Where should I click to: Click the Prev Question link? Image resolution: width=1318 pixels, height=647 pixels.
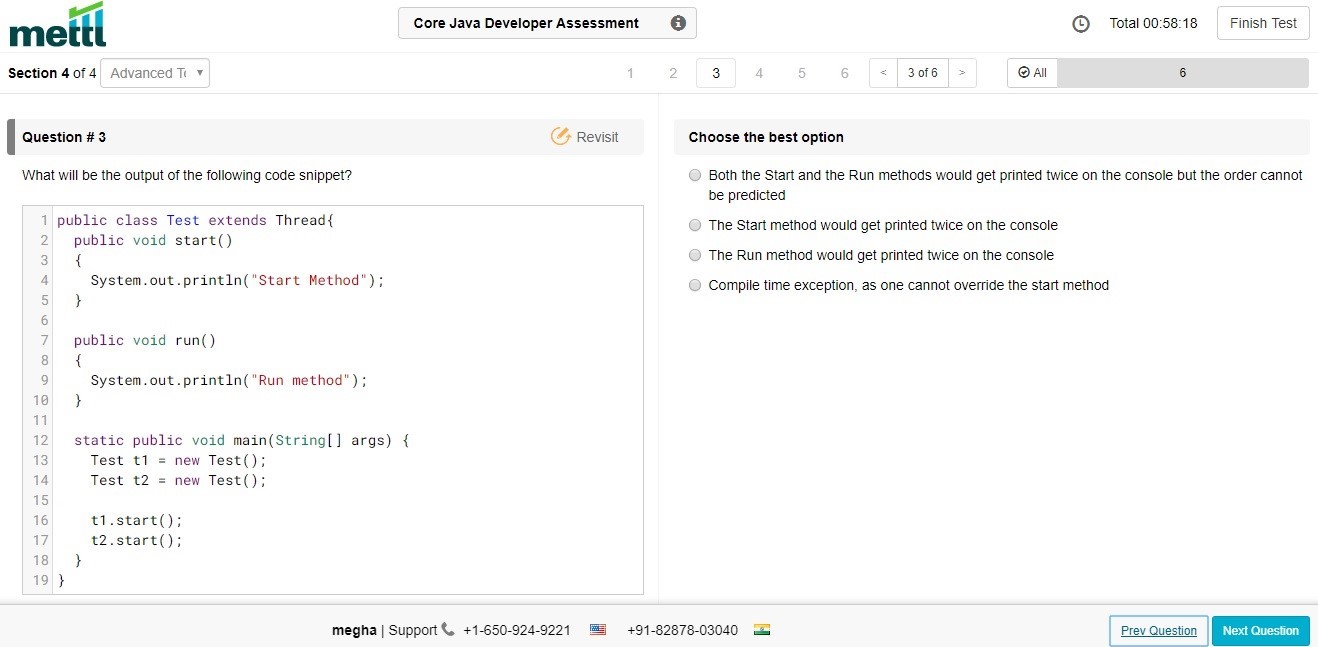pos(1157,630)
